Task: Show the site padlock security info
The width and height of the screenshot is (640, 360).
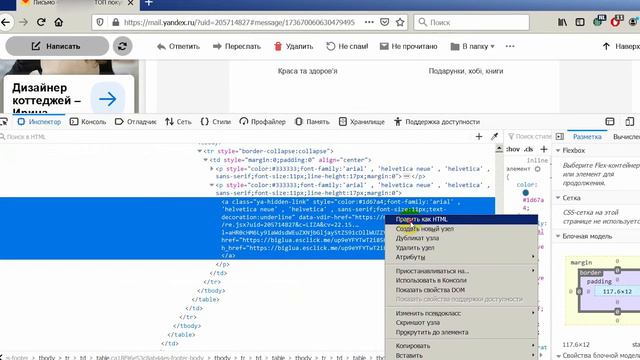Action: 116,22
